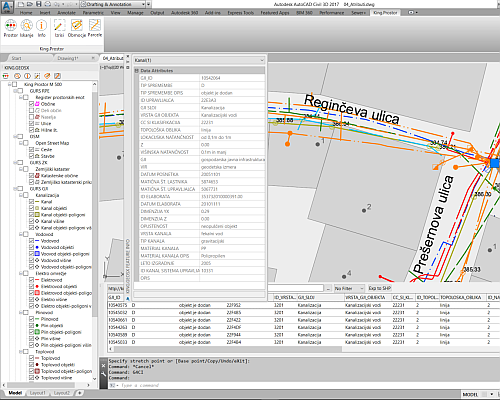The height and width of the screenshot is (400, 500).
Task: Toggle the Vodovod layer checkbox
Action: (32, 241)
